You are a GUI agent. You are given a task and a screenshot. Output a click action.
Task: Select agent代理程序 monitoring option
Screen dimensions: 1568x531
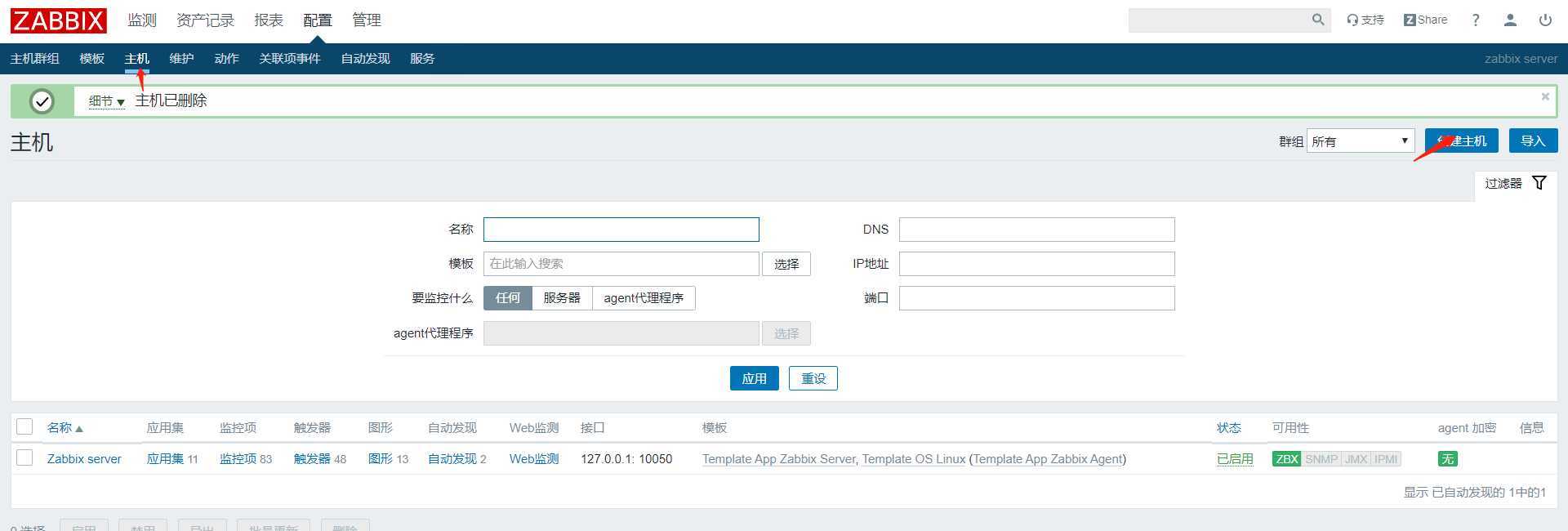tap(644, 298)
